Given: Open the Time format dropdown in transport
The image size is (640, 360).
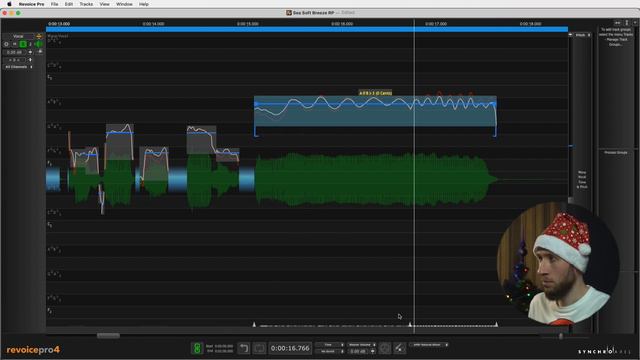Looking at the screenshot, I should (x=330, y=345).
